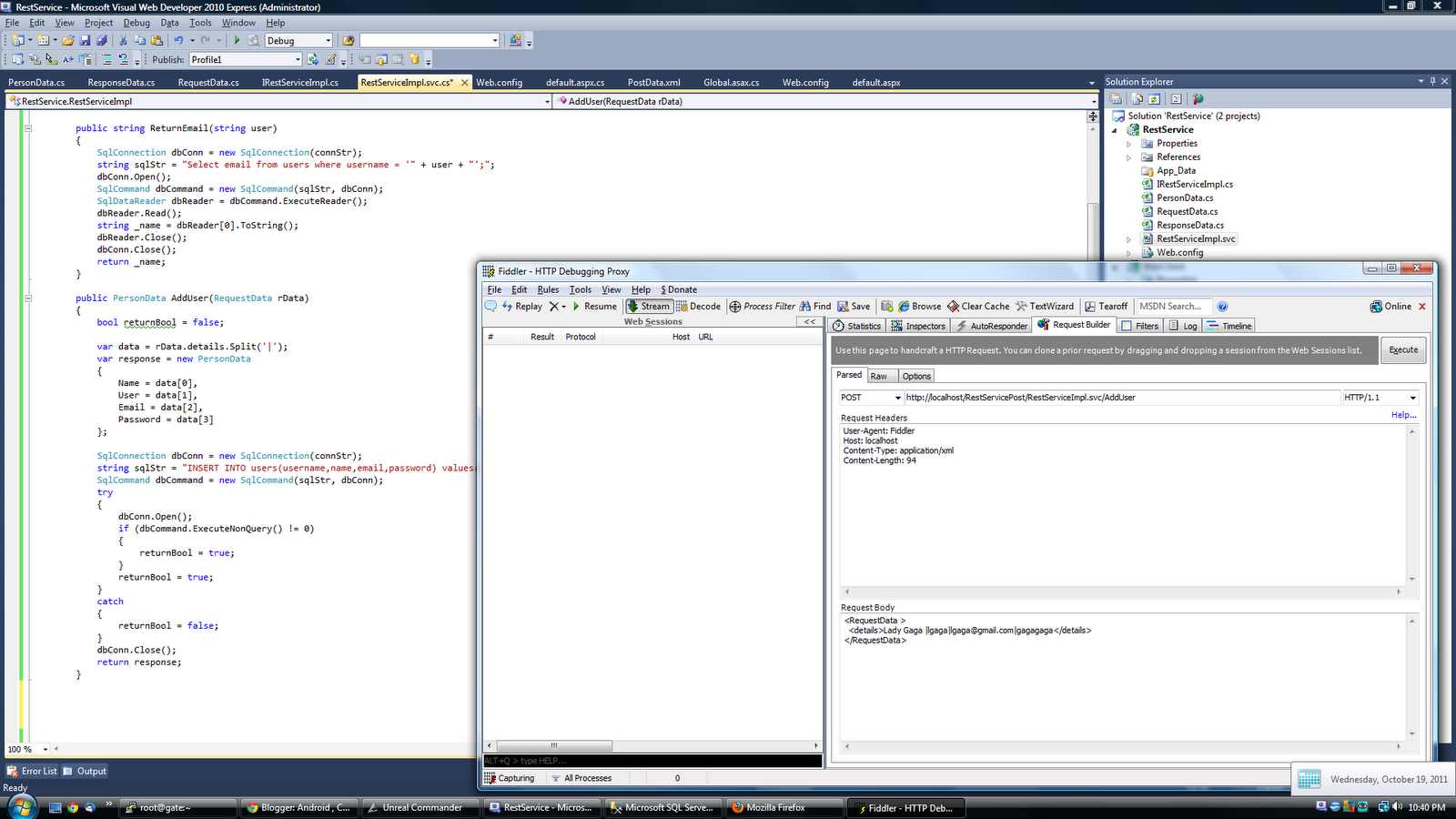Open the class dropdown showing RestService.RestServiceImpl

[547, 102]
